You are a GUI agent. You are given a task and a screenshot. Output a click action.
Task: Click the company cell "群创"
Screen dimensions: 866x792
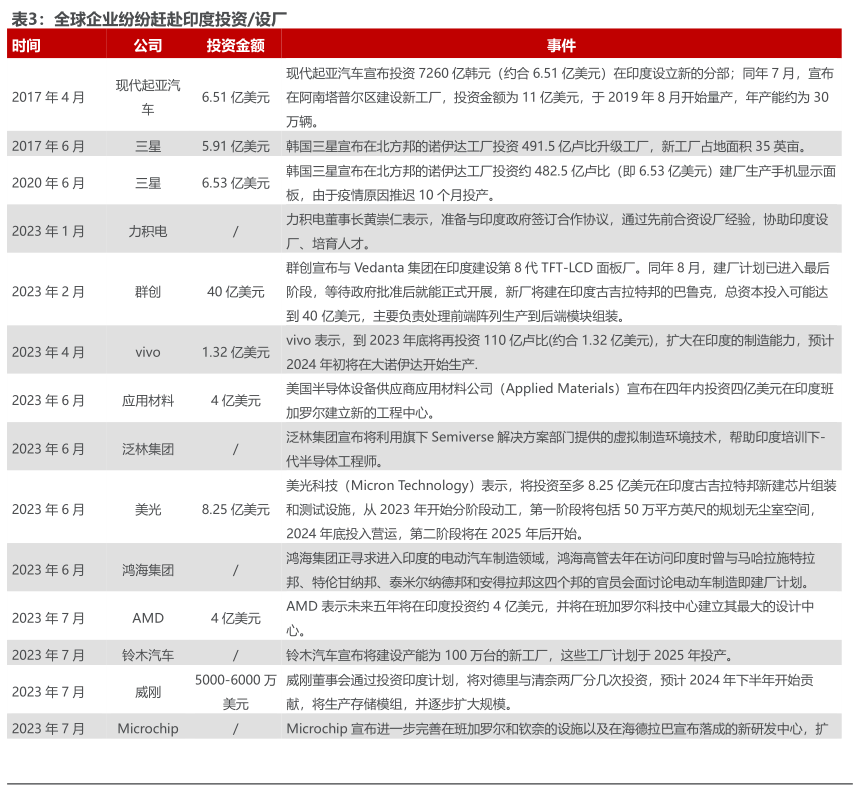(148, 291)
